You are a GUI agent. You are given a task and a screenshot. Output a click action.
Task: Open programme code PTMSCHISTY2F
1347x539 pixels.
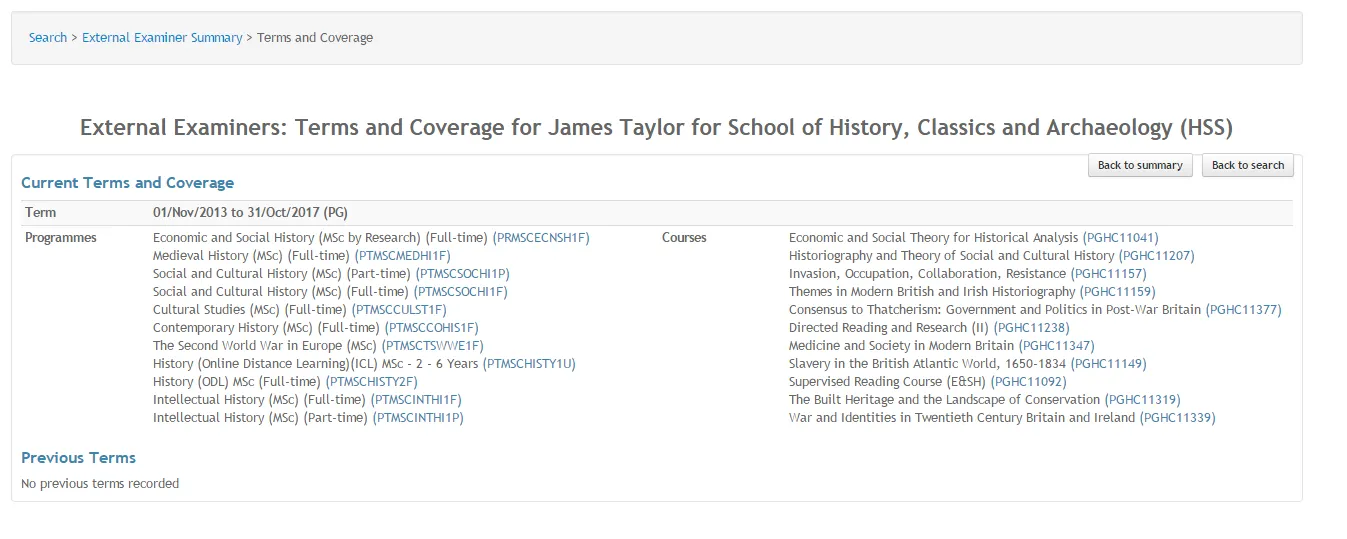coord(373,382)
